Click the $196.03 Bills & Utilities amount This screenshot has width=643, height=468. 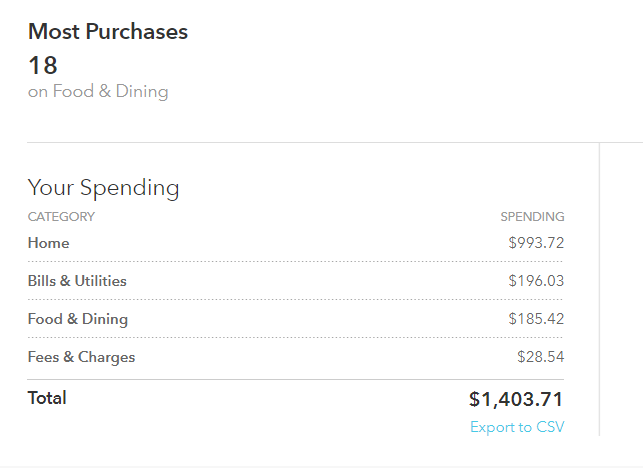(536, 281)
